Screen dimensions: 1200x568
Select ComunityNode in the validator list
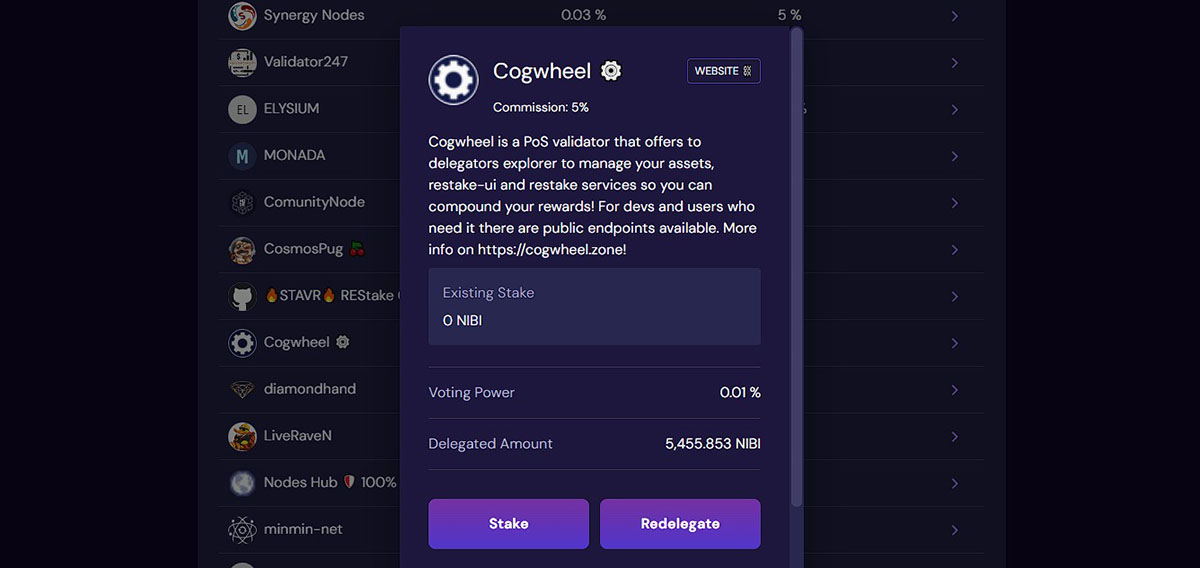point(314,202)
